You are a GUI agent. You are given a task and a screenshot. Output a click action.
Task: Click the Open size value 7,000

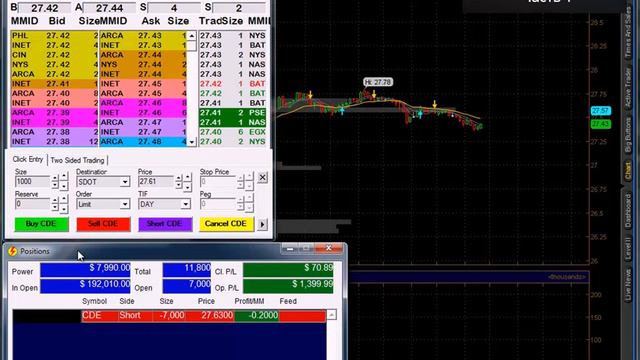187,286
